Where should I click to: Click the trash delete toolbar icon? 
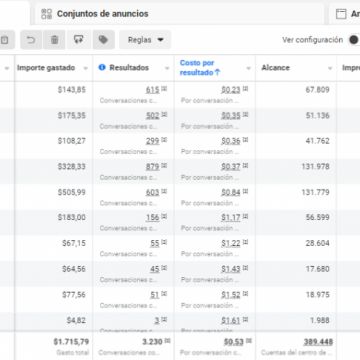pyautogui.click(x=54, y=40)
